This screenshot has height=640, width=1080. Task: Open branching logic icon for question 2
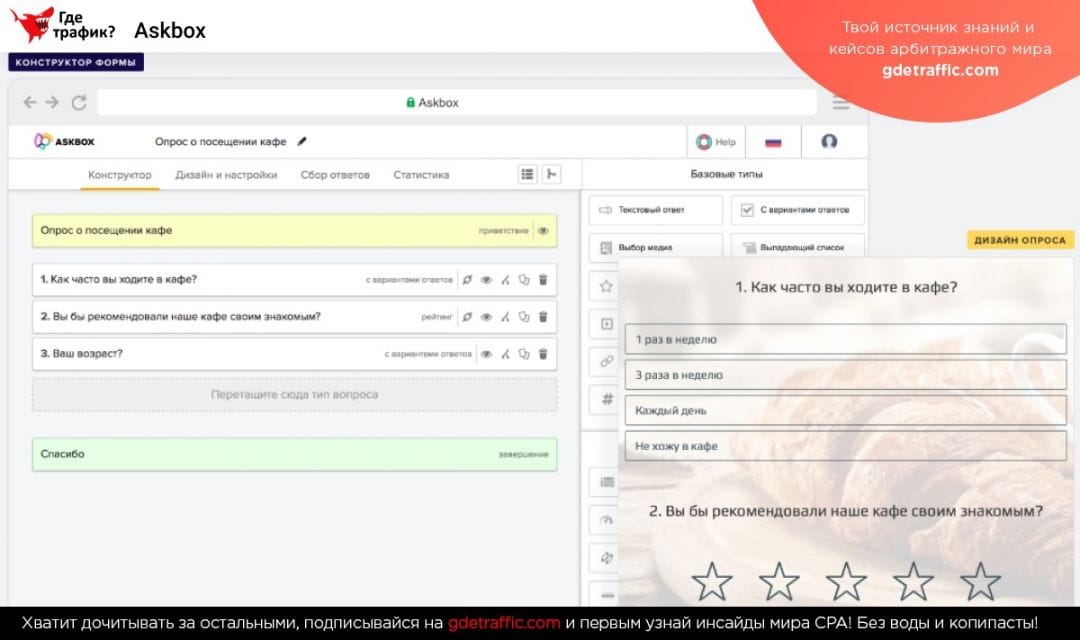click(506, 317)
